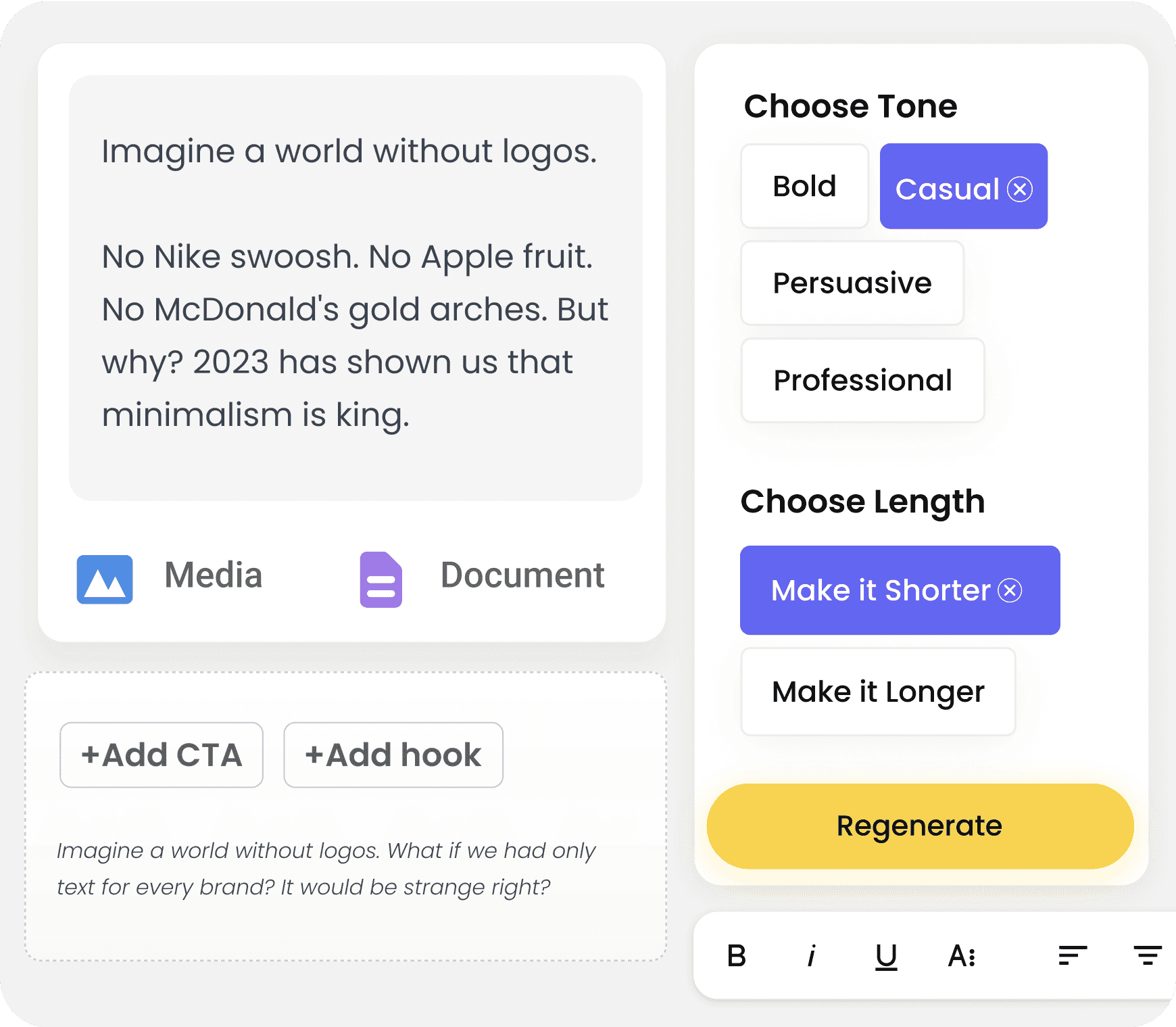
Task: Click the Document label
Action: pos(522,575)
